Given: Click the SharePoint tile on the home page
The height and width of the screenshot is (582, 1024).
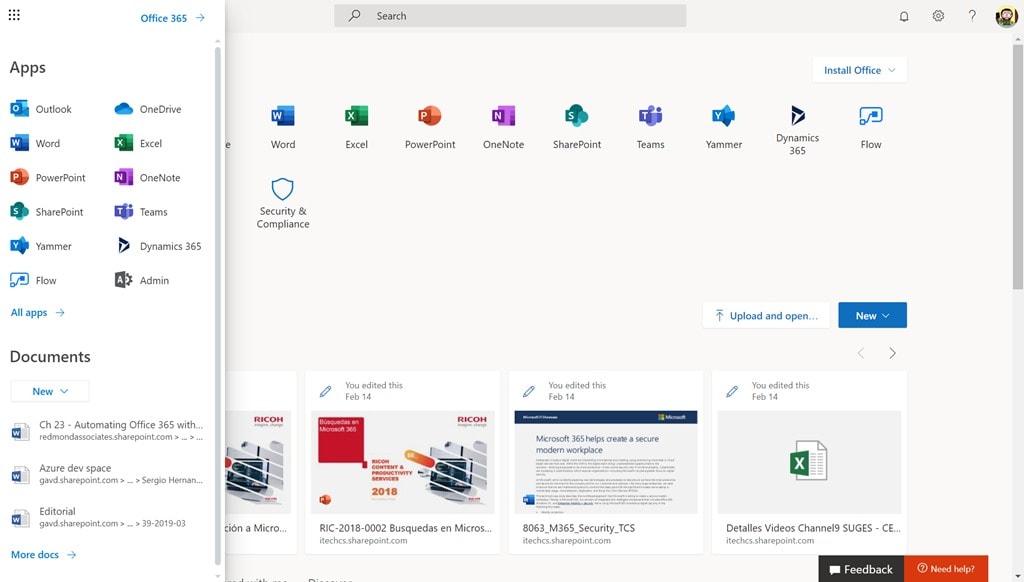Looking at the screenshot, I should tap(577, 127).
